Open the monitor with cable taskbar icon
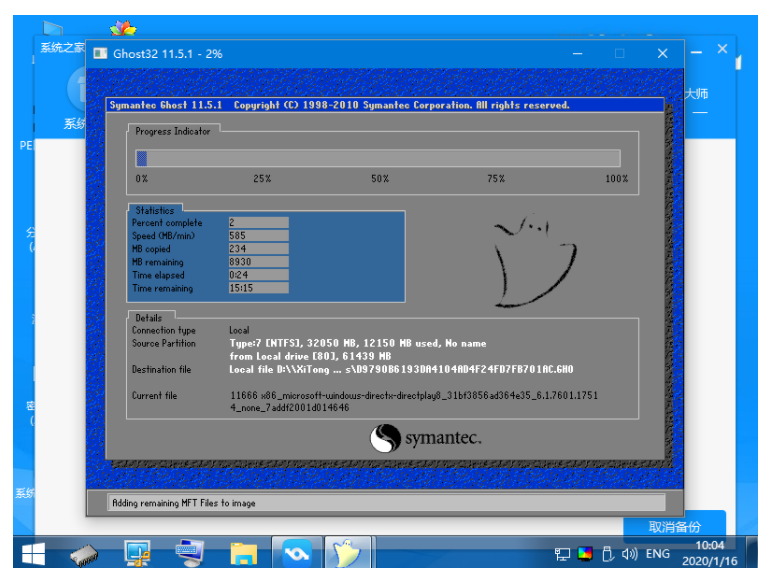The image size is (769, 582). (x=137, y=553)
